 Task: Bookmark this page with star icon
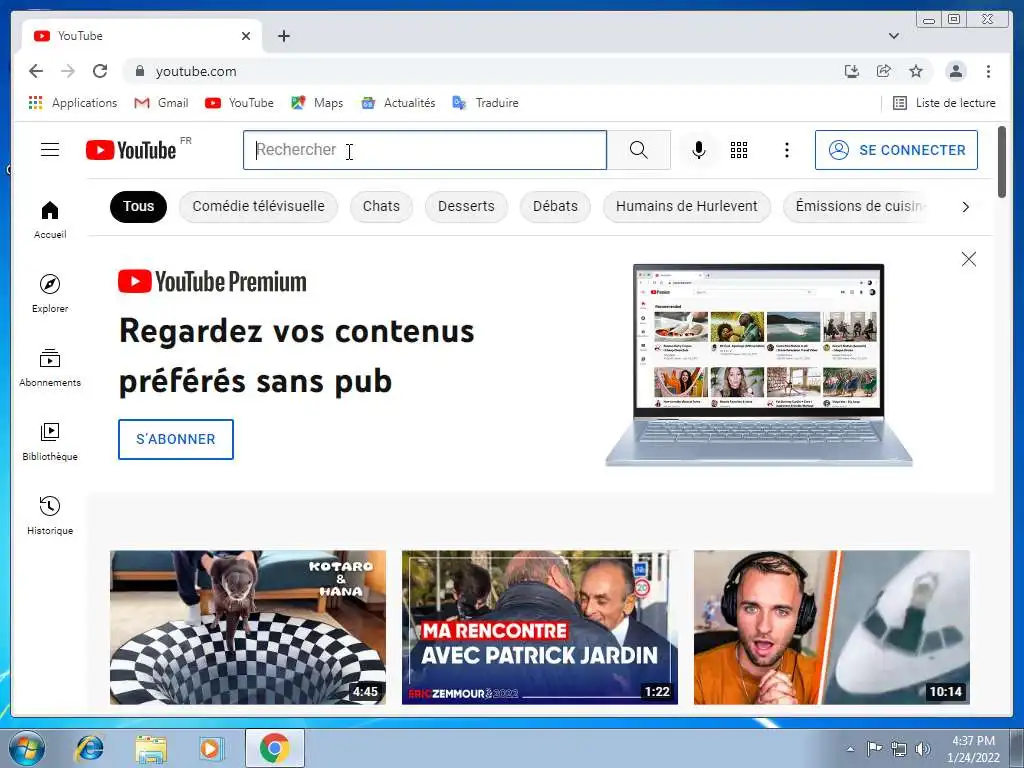(x=916, y=71)
